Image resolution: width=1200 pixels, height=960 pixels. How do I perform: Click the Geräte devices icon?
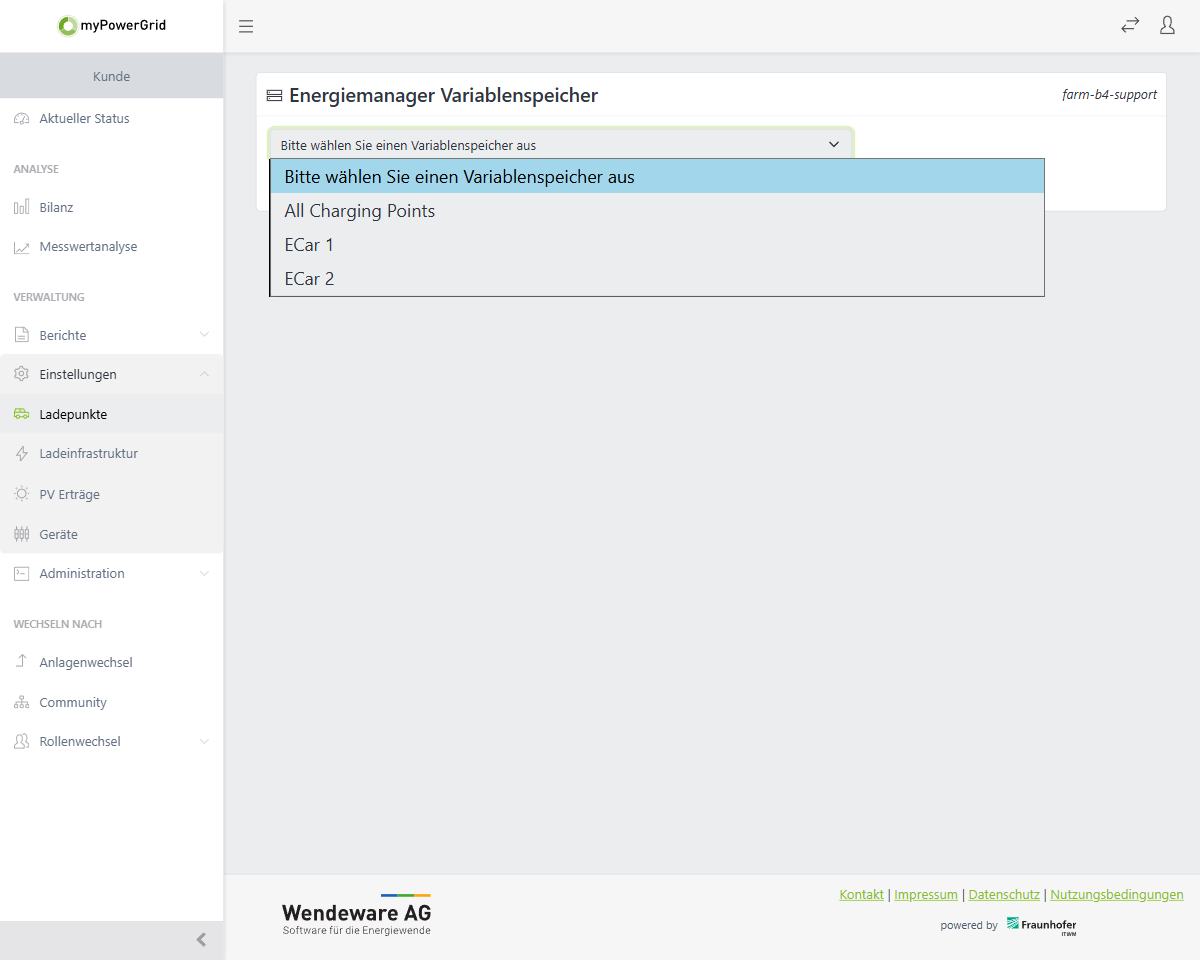(21, 535)
